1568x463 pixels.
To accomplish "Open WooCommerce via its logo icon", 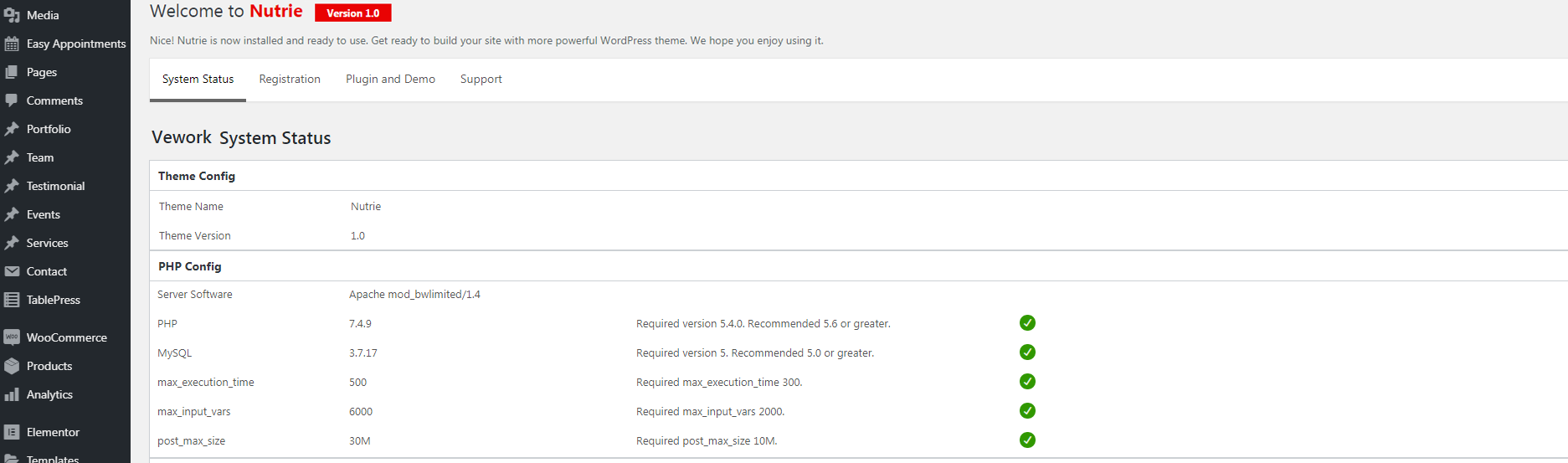I will click(x=12, y=337).
